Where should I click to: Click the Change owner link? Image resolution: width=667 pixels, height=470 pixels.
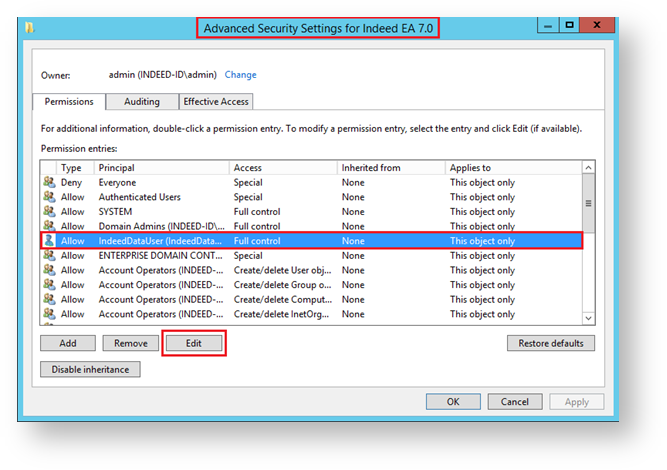(x=240, y=75)
